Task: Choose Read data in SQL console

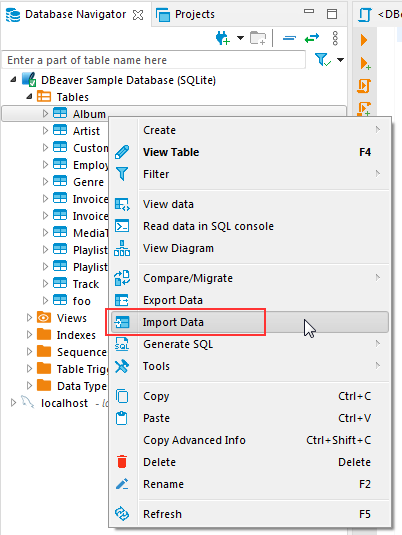Action: click(x=249, y=226)
